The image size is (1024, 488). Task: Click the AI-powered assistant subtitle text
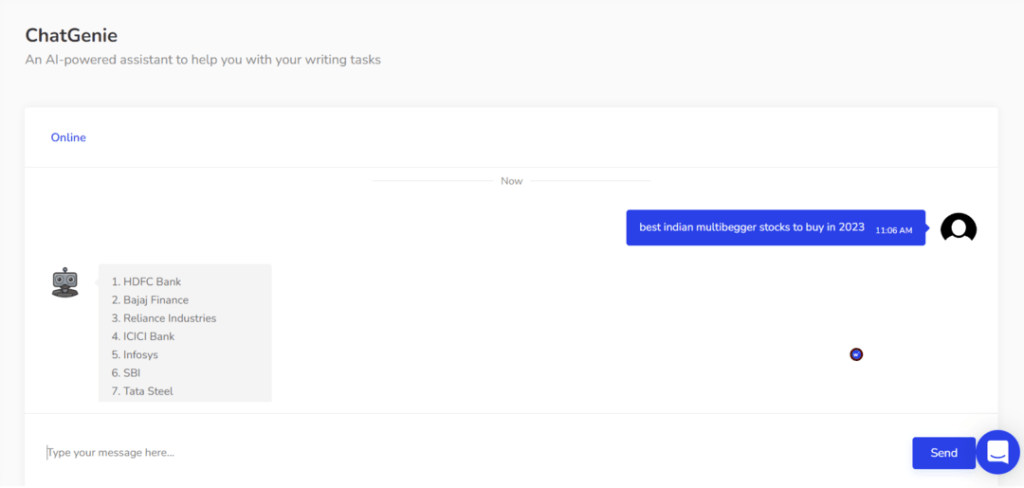click(203, 60)
